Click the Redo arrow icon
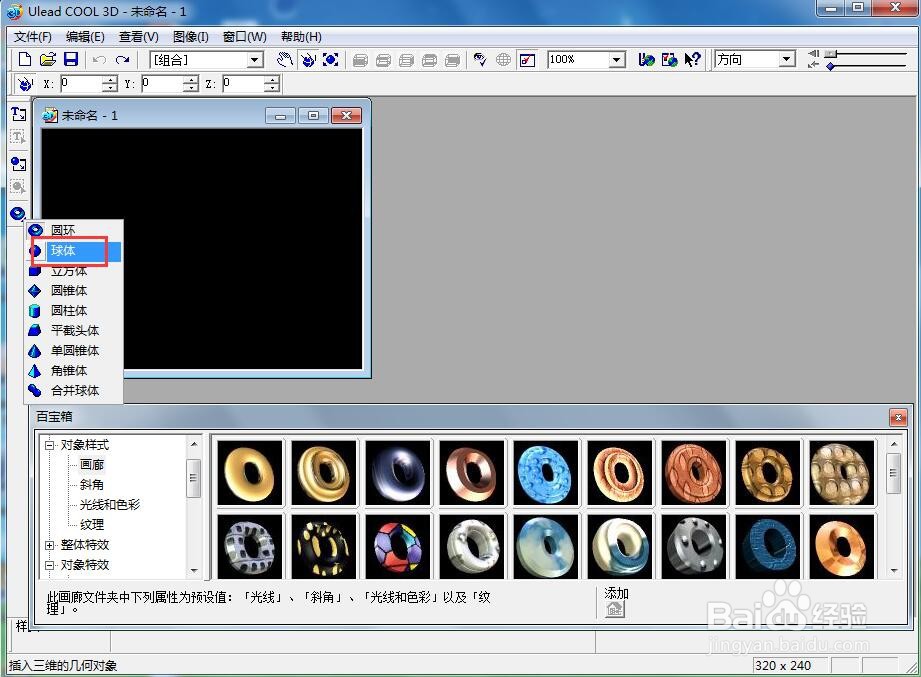 122,59
